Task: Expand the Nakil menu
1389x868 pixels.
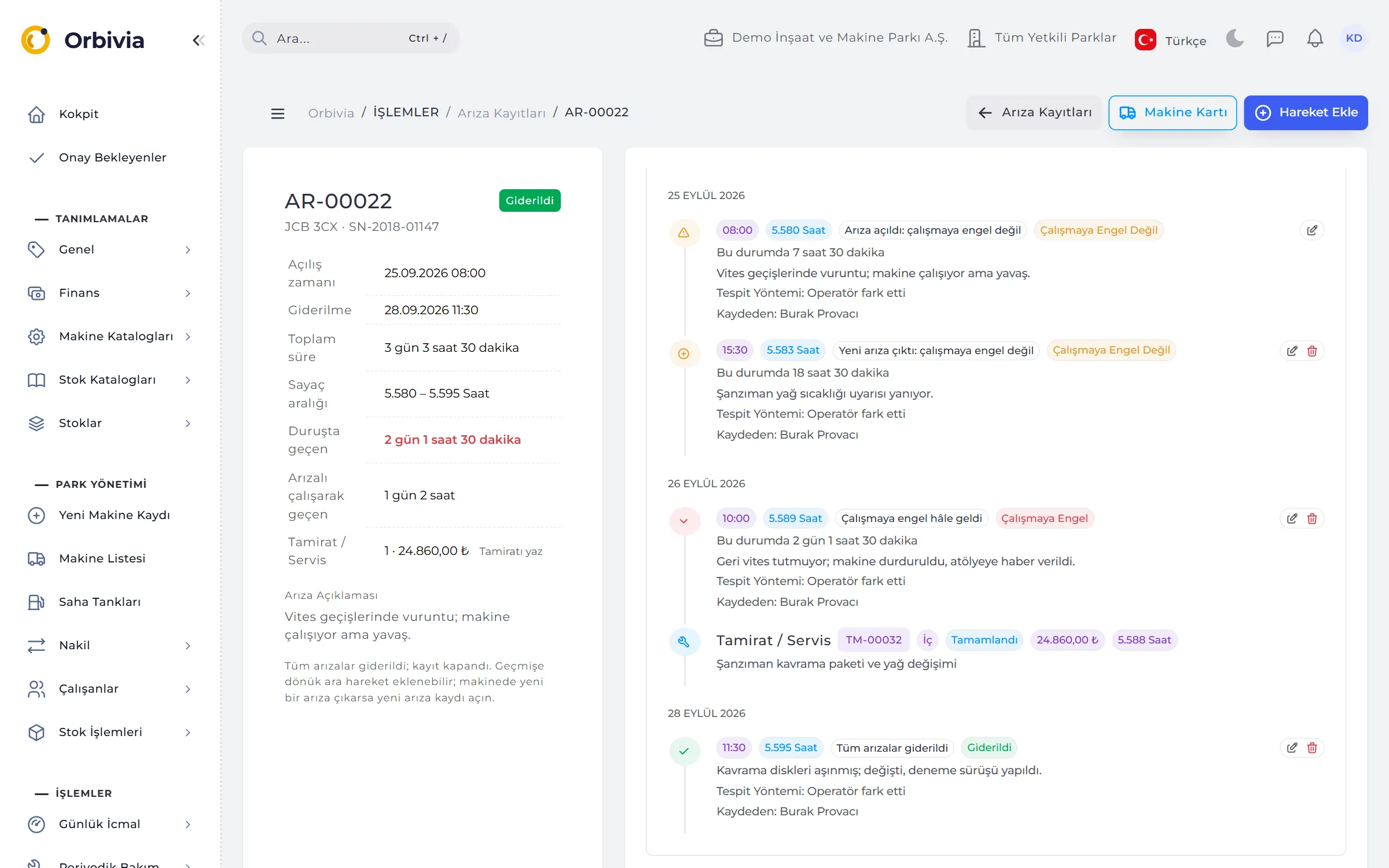Action: pos(110,645)
